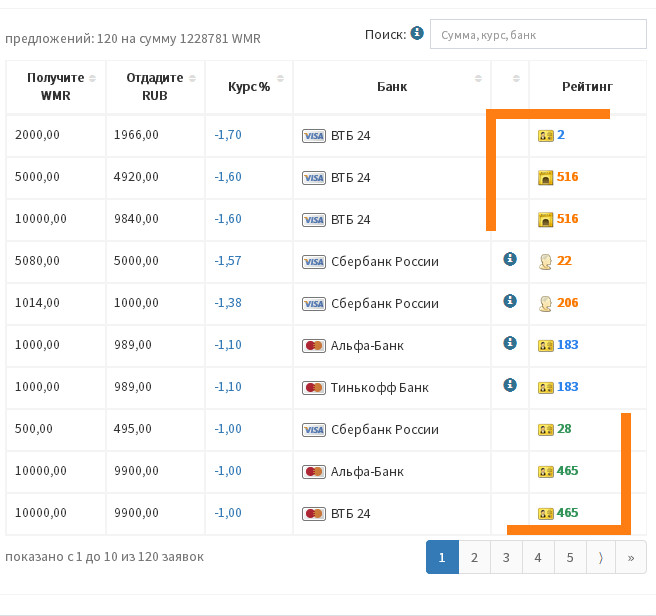Click Visa icon in the 2000,00 row

(314, 136)
